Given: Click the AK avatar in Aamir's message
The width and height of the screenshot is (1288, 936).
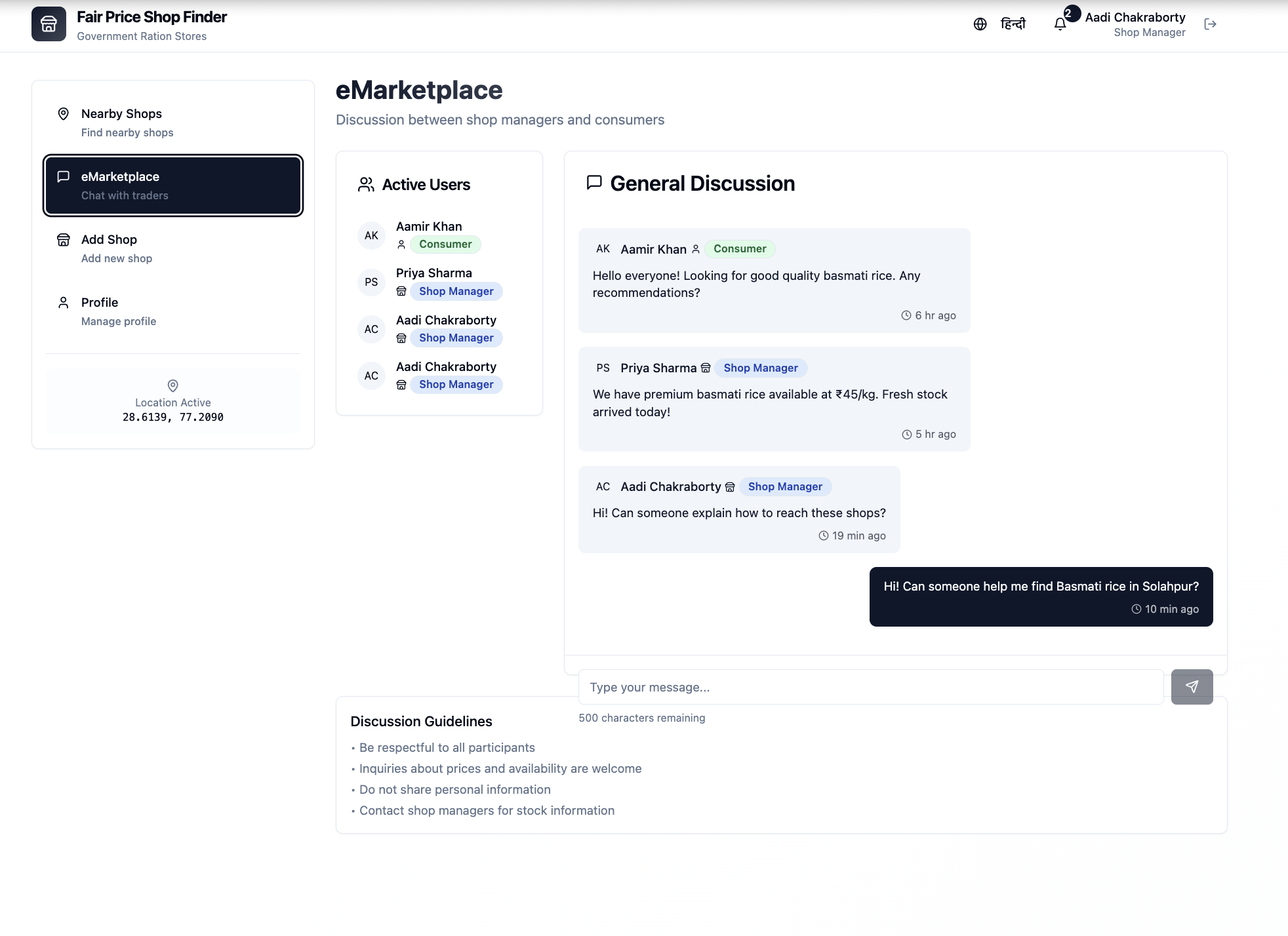Looking at the screenshot, I should (603, 249).
